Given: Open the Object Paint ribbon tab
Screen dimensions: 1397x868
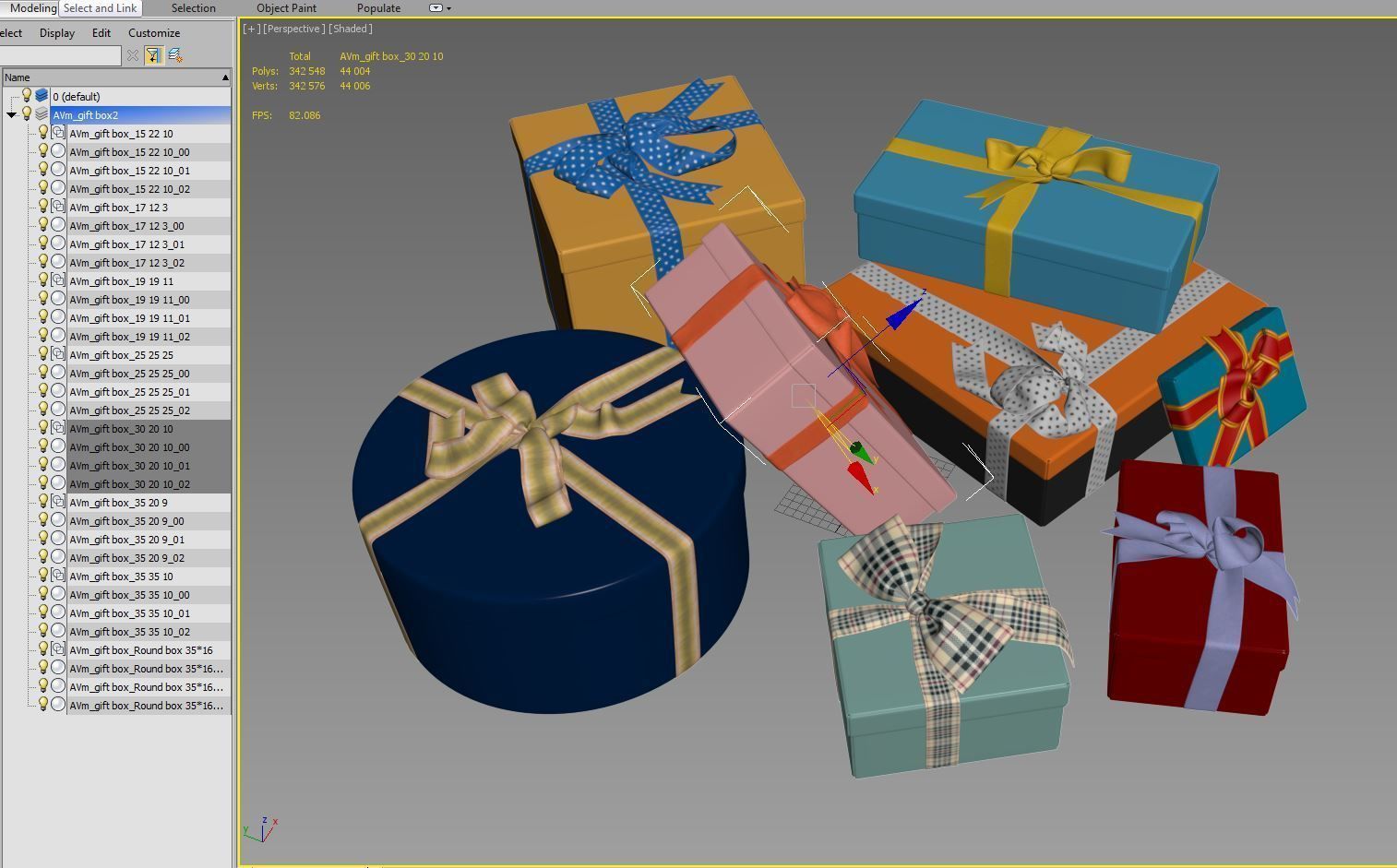Looking at the screenshot, I should (x=286, y=7).
